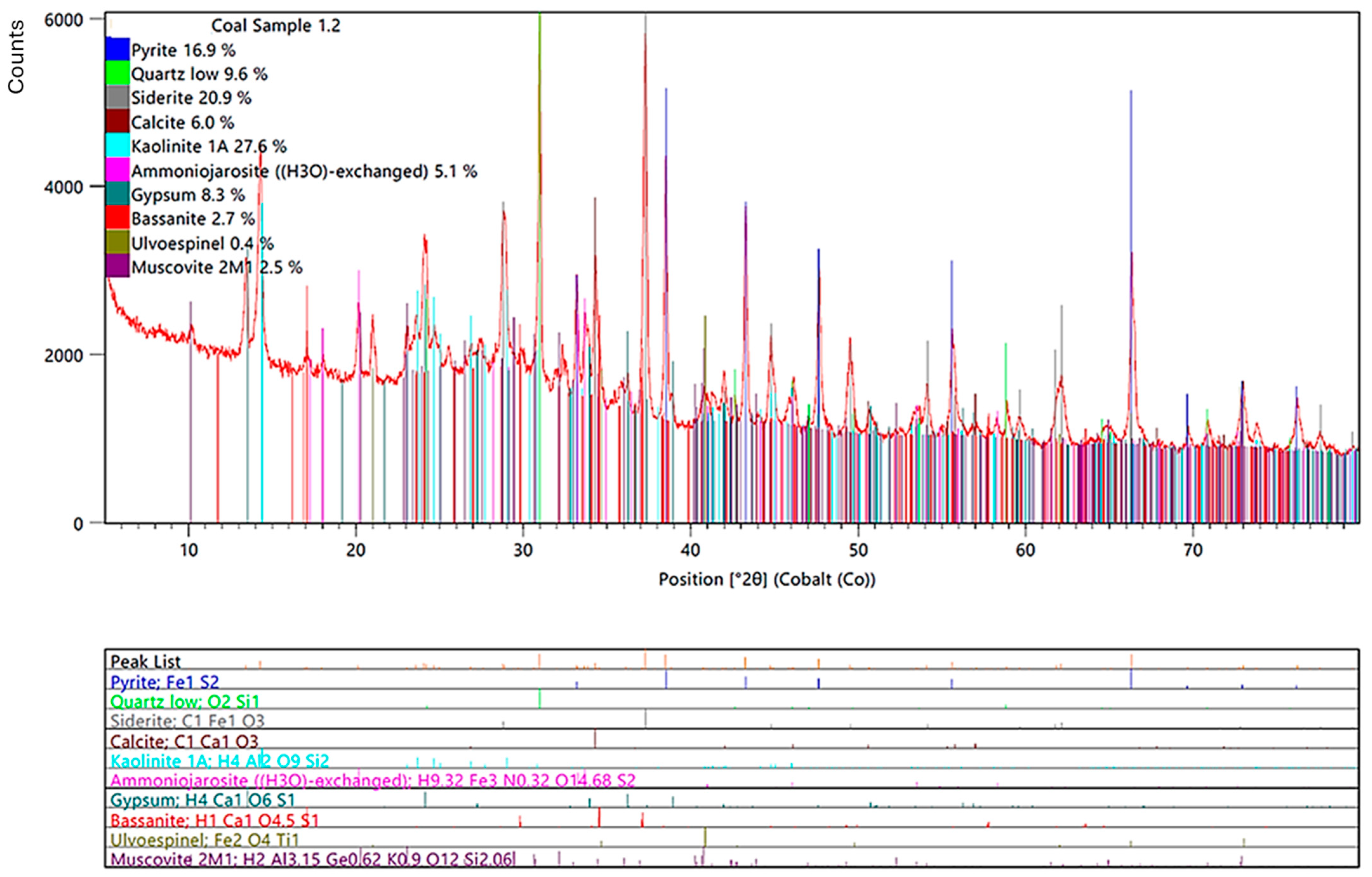
Task: Click the 'Quartz low 9.6 %' legend label
Action: point(199,74)
